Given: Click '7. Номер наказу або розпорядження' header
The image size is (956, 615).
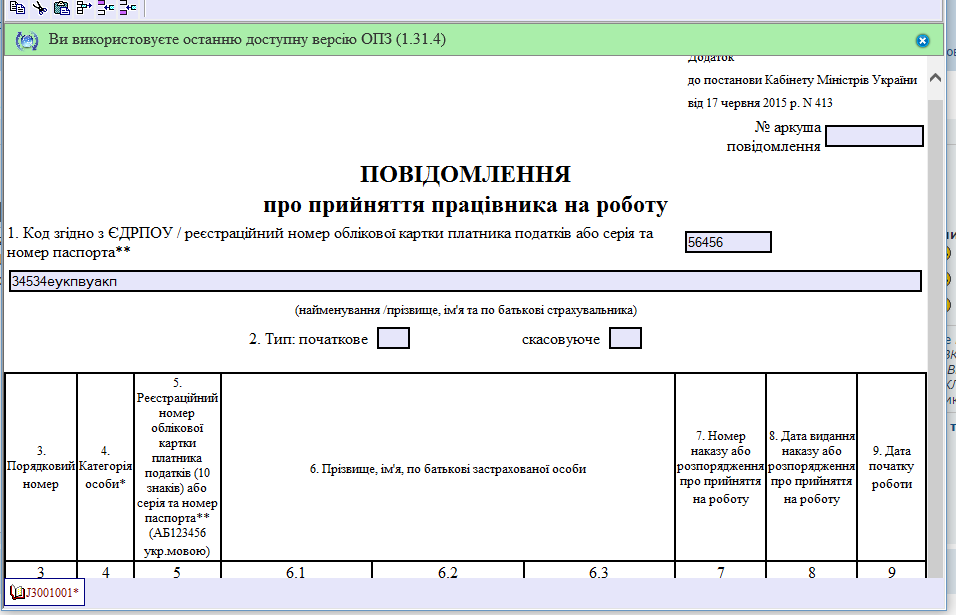Looking at the screenshot, I should pyautogui.click(x=721, y=467).
